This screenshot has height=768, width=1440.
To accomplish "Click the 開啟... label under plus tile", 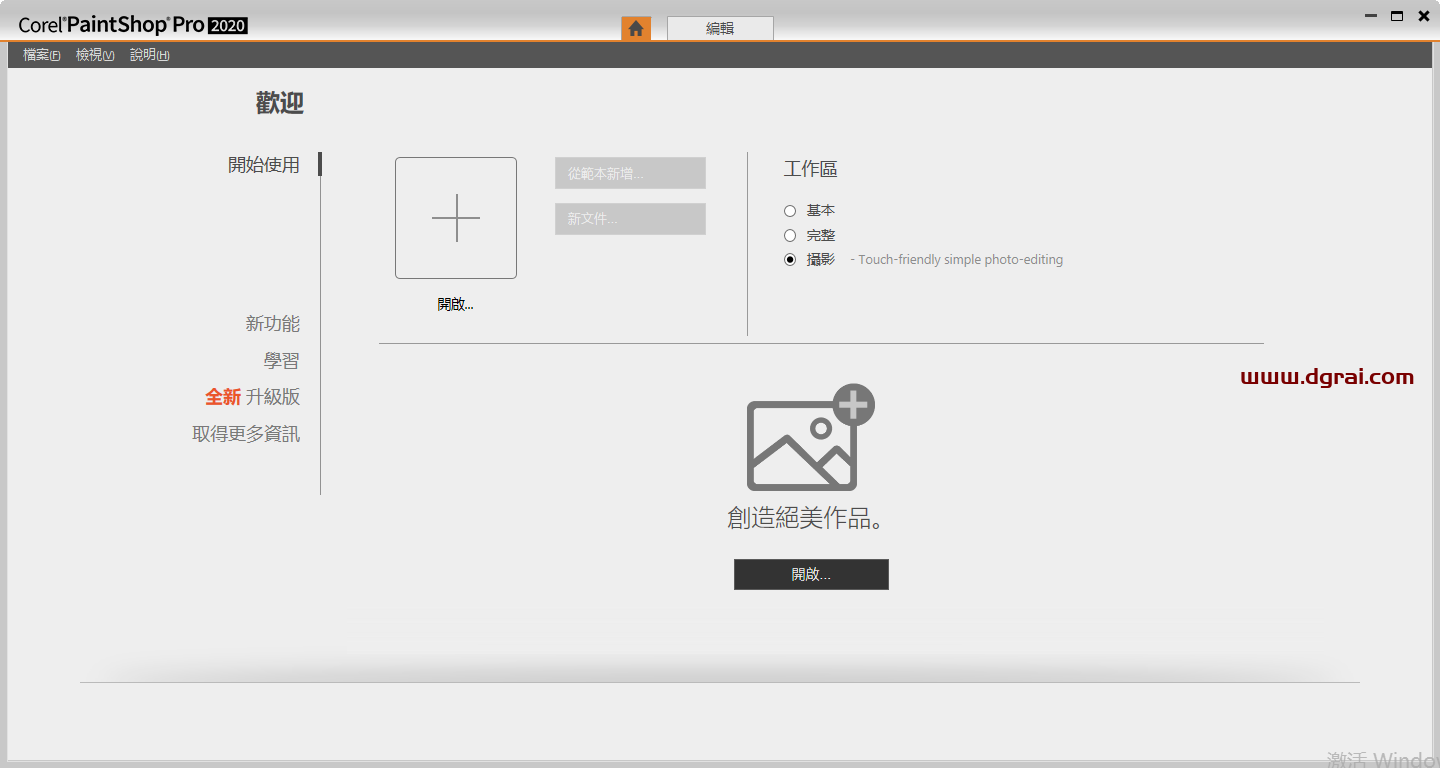I will 455,304.
